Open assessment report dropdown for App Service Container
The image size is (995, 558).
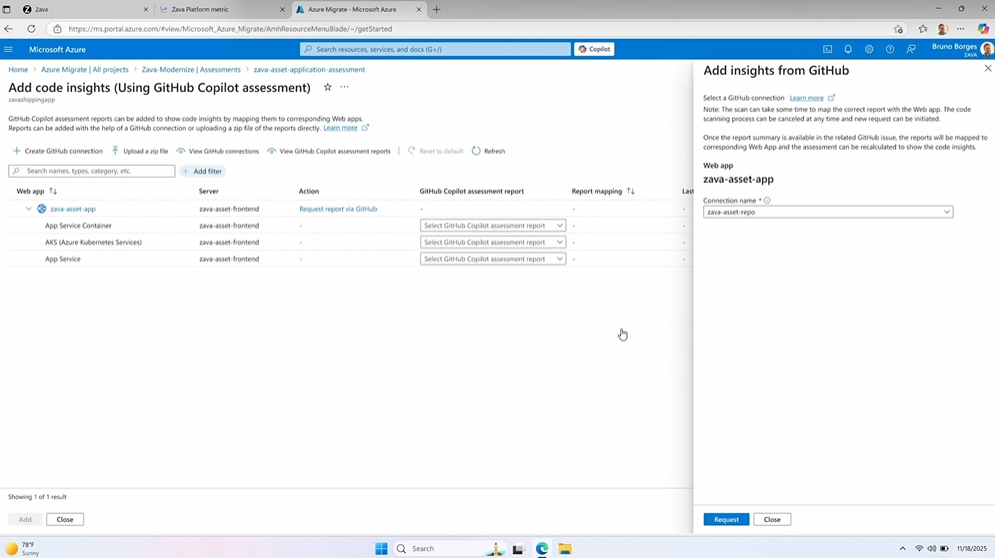tap(492, 226)
